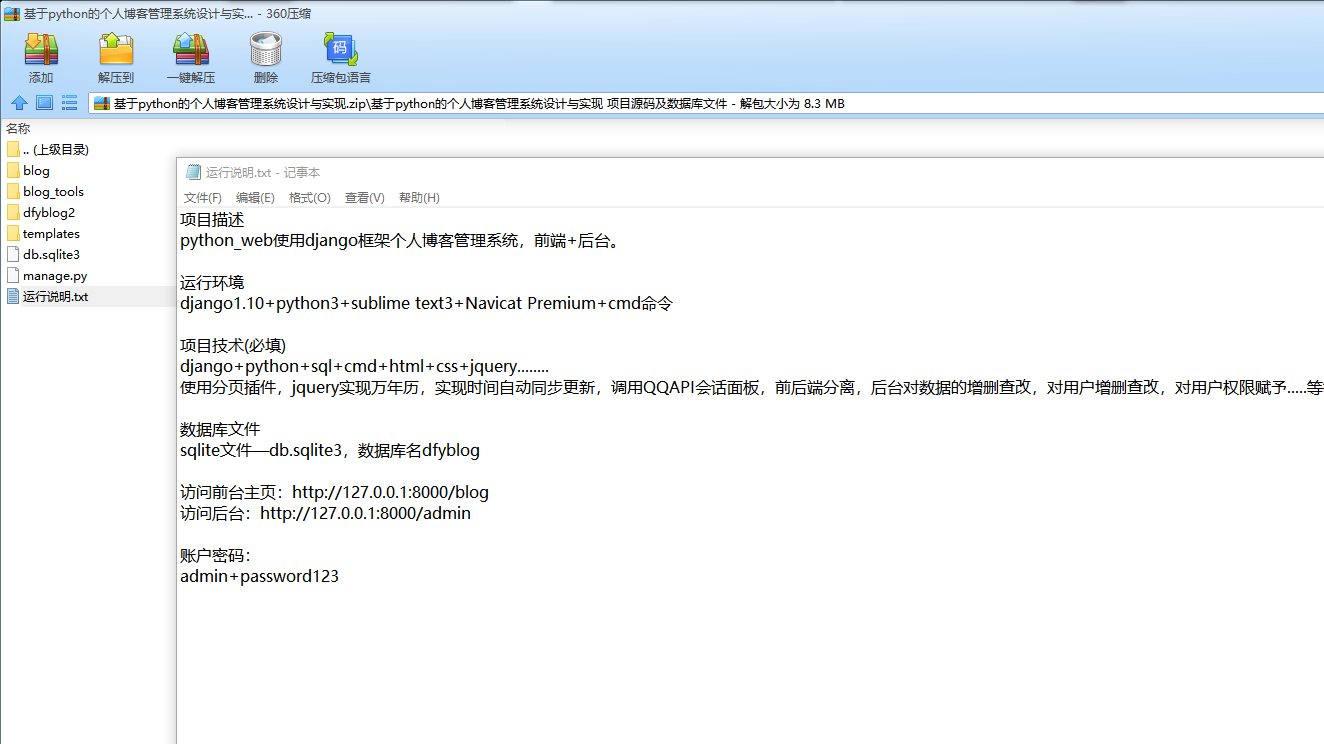1324x744 pixels.
Task: Select the dfyblog2 folder icon
Action: [x=13, y=212]
